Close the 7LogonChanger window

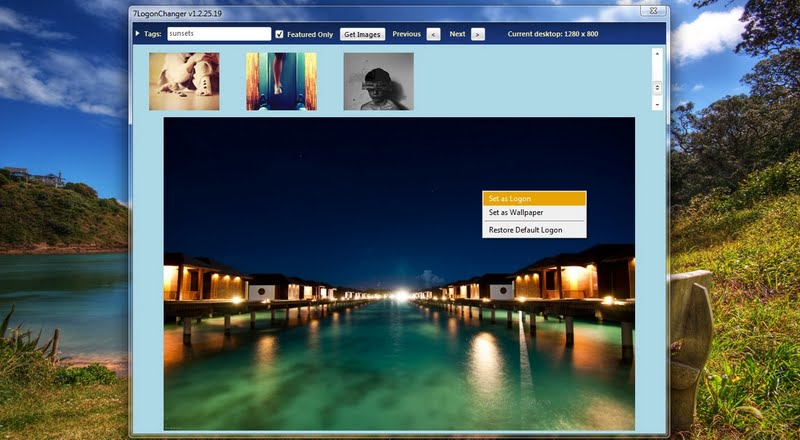[x=654, y=11]
